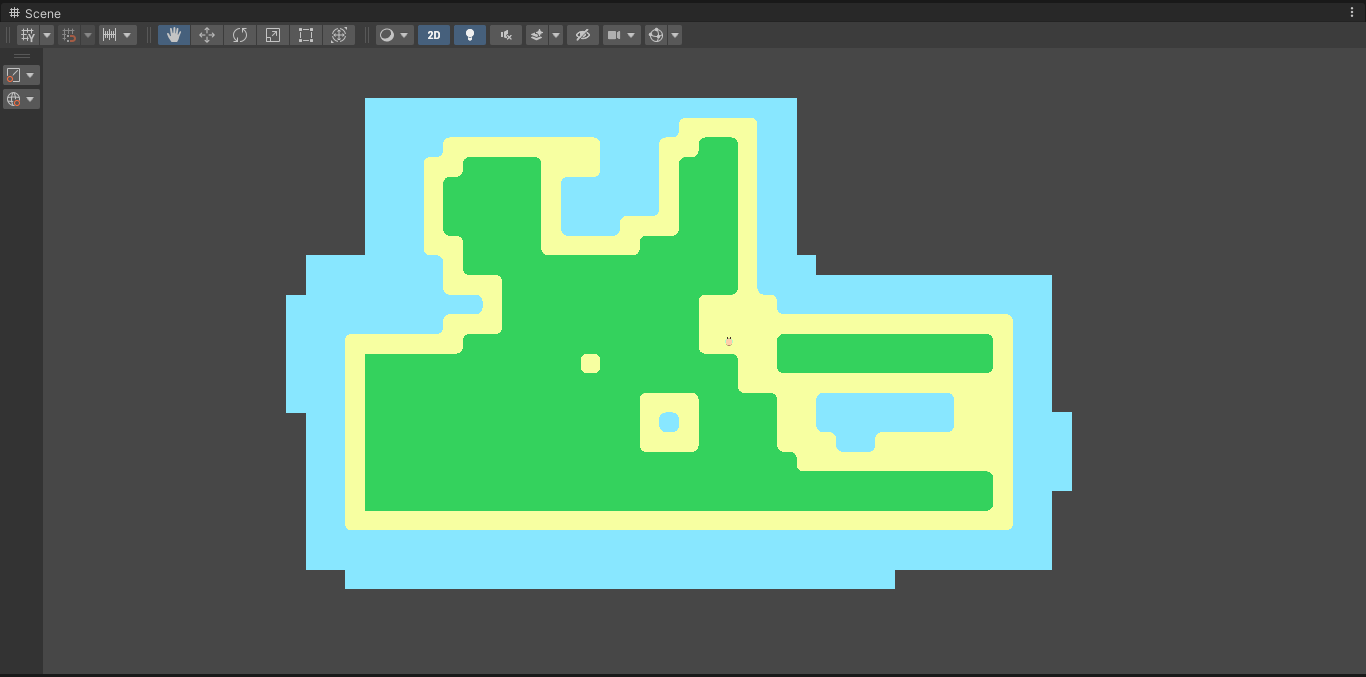This screenshot has height=677, width=1366.
Task: Click the player sprite on the island
Action: coord(728,341)
